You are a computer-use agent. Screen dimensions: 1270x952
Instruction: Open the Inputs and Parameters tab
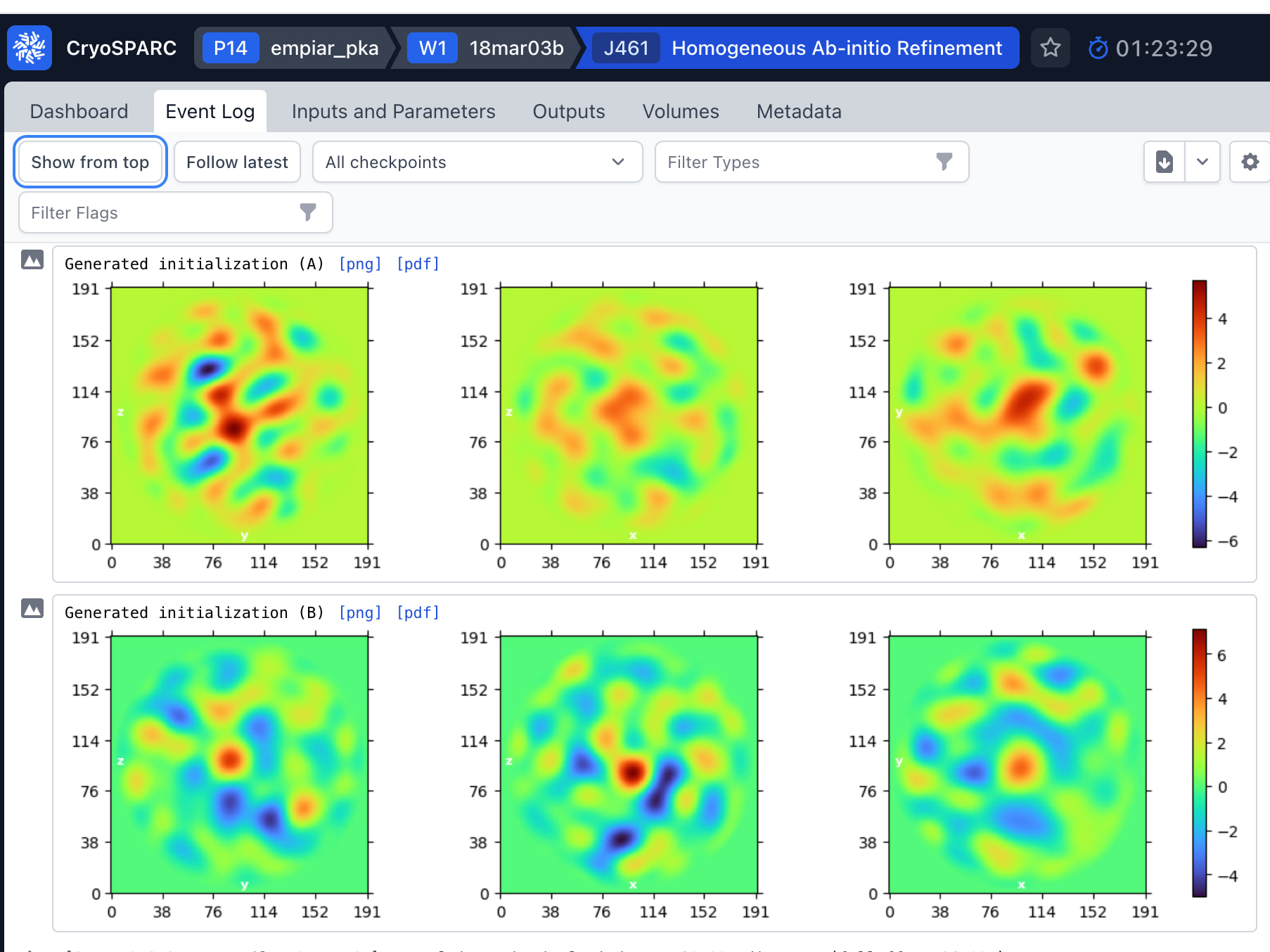point(393,111)
